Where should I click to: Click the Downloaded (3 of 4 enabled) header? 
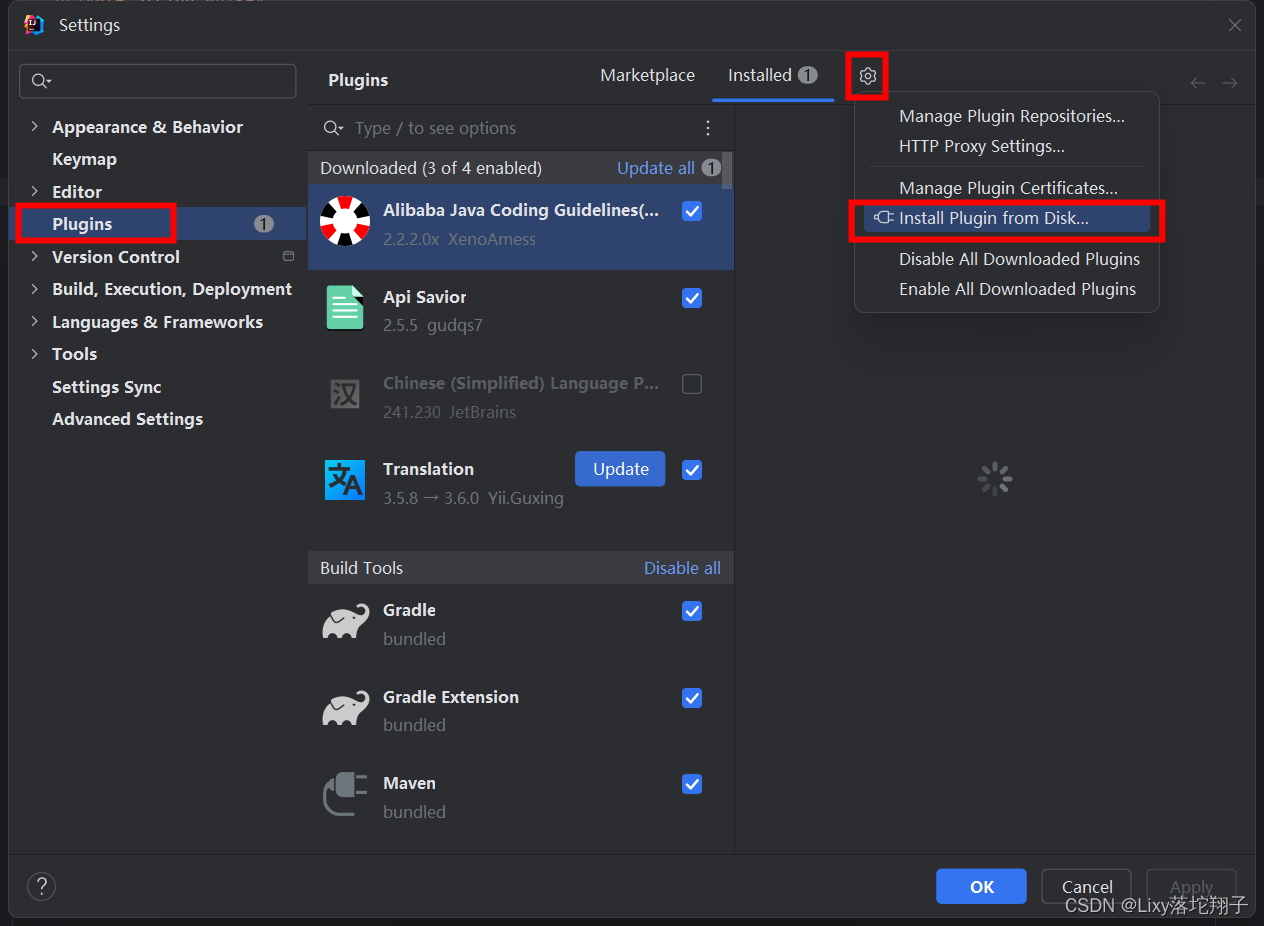click(431, 168)
